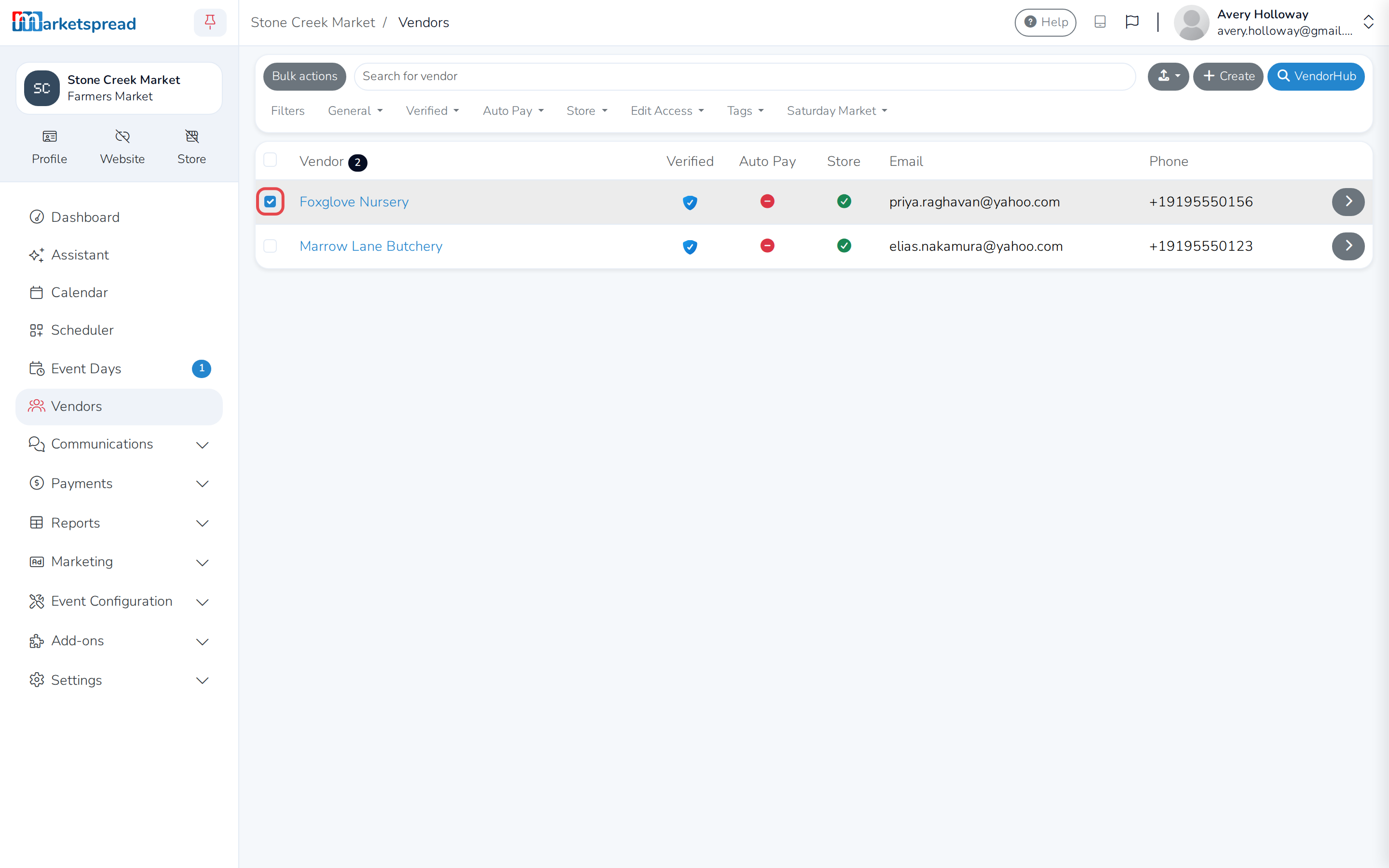Open the Store shortcut icon
This screenshot has width=1389, height=868.
pyautogui.click(x=191, y=136)
